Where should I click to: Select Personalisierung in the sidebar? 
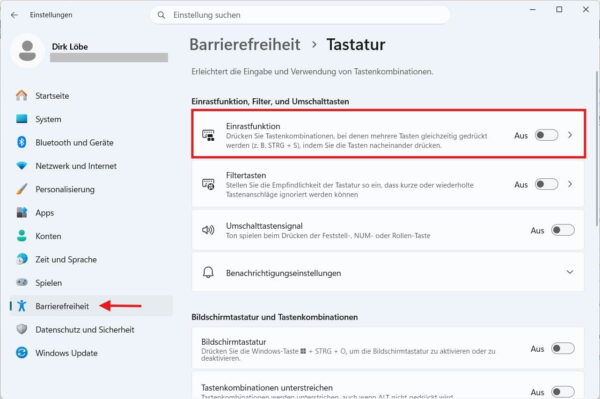(91, 189)
